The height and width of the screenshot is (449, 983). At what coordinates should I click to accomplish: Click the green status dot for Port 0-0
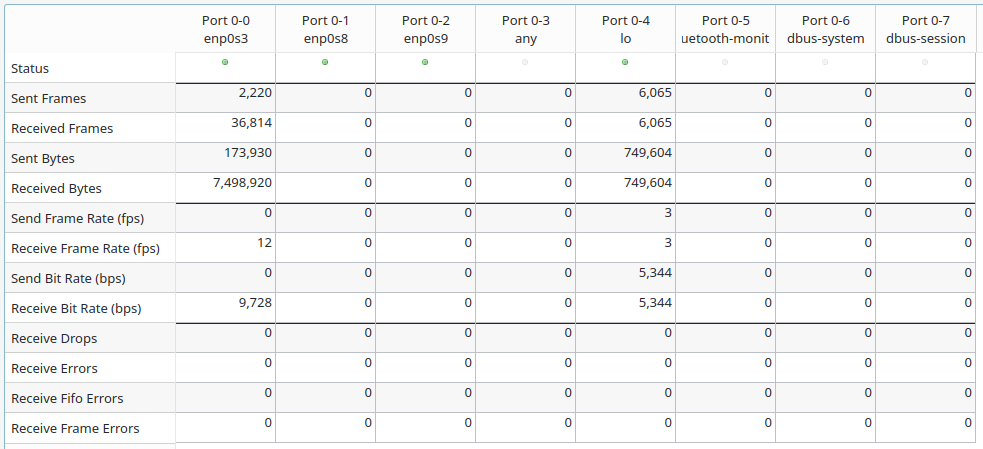tap(225, 62)
